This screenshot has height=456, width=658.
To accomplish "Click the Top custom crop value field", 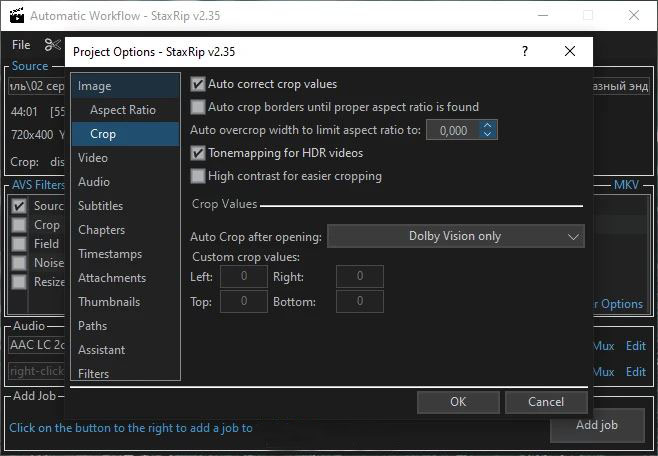I will (x=244, y=302).
